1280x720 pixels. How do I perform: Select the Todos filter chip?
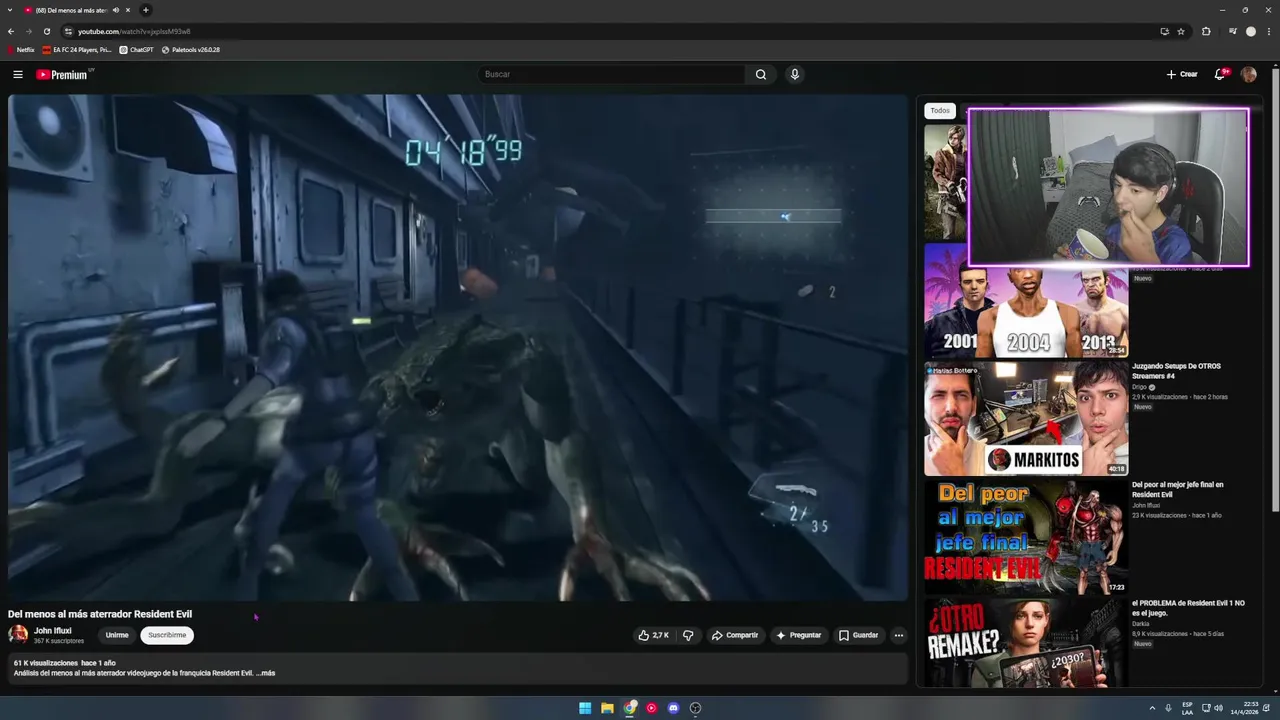pos(940,111)
